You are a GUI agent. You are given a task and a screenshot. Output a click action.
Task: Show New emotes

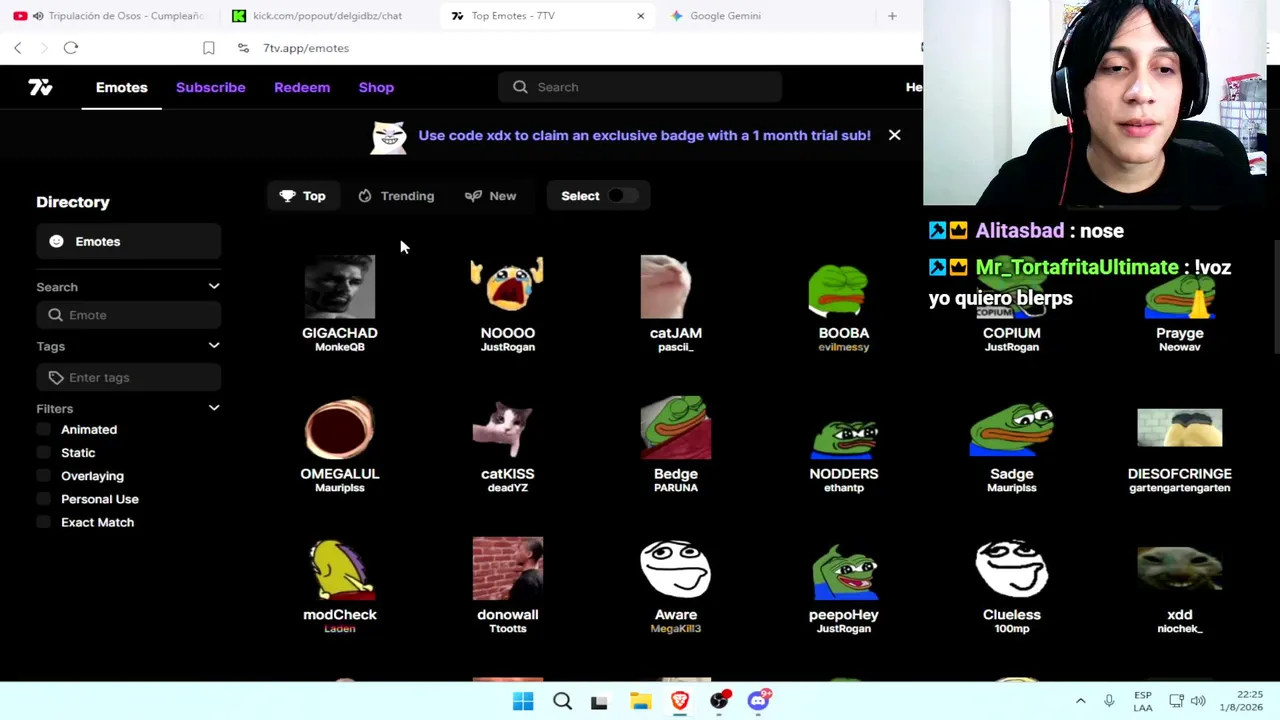[491, 196]
